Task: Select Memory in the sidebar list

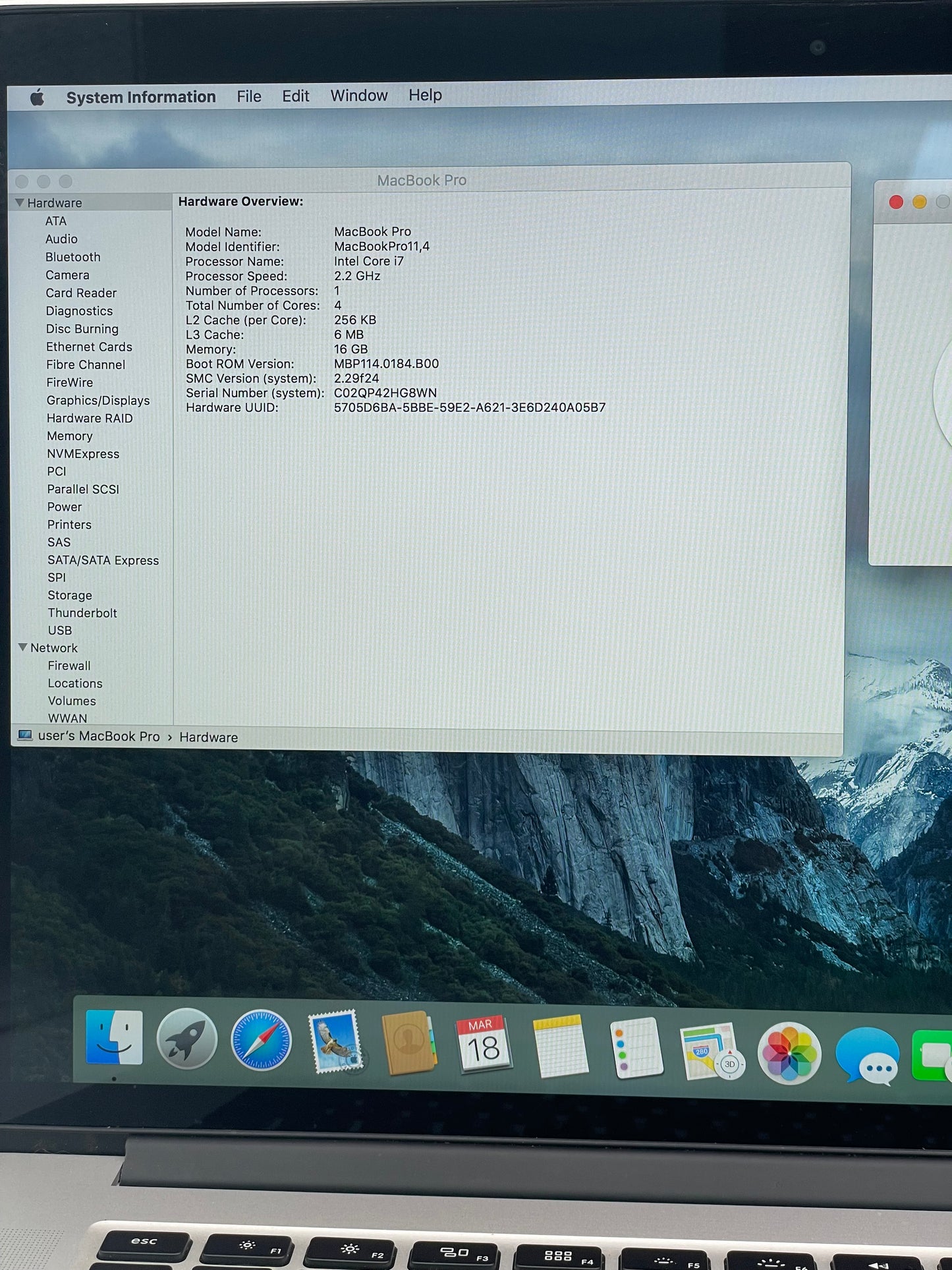Action: pos(70,436)
